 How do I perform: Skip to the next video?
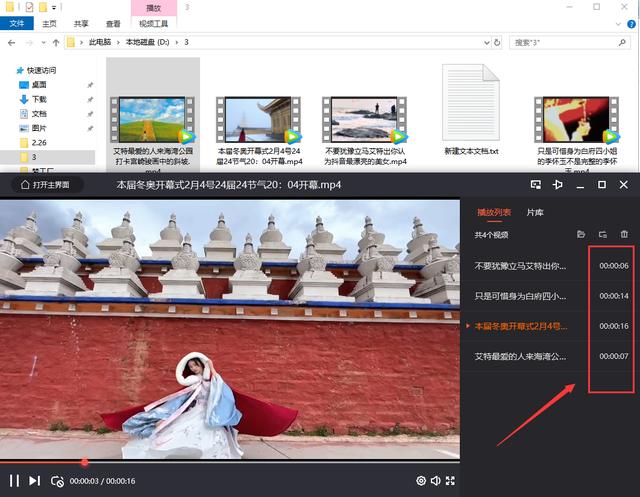[x=35, y=481]
